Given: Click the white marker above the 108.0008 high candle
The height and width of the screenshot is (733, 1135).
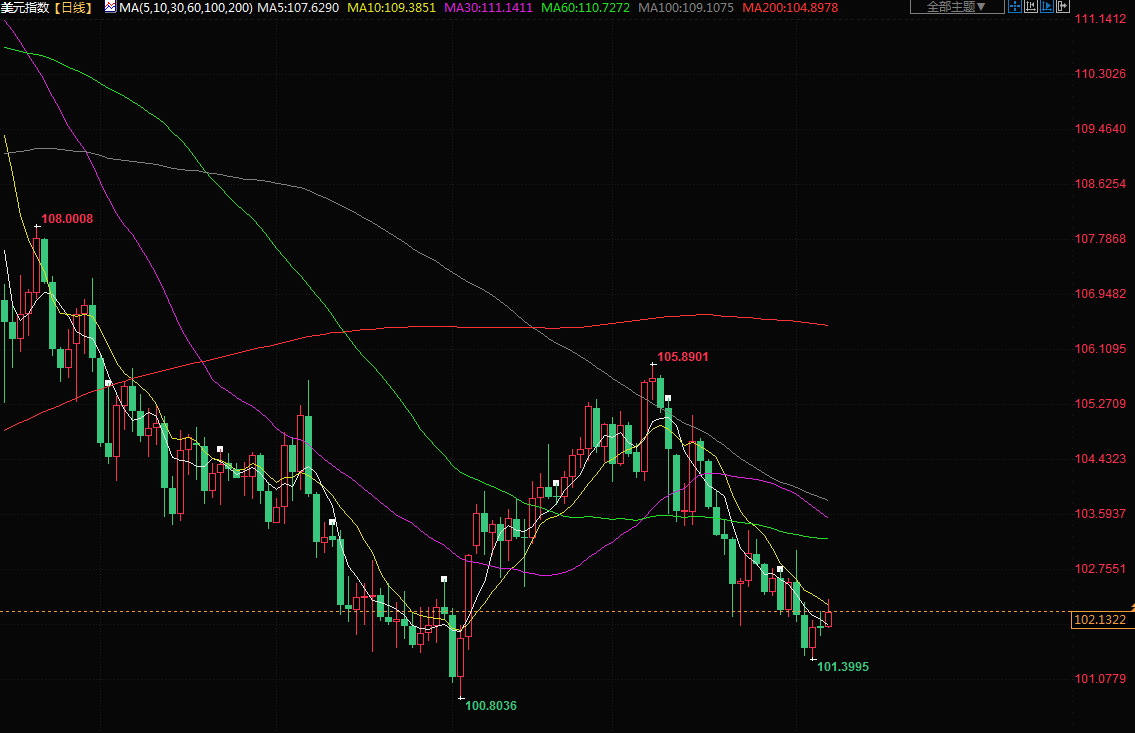Looking at the screenshot, I should pos(38,228).
